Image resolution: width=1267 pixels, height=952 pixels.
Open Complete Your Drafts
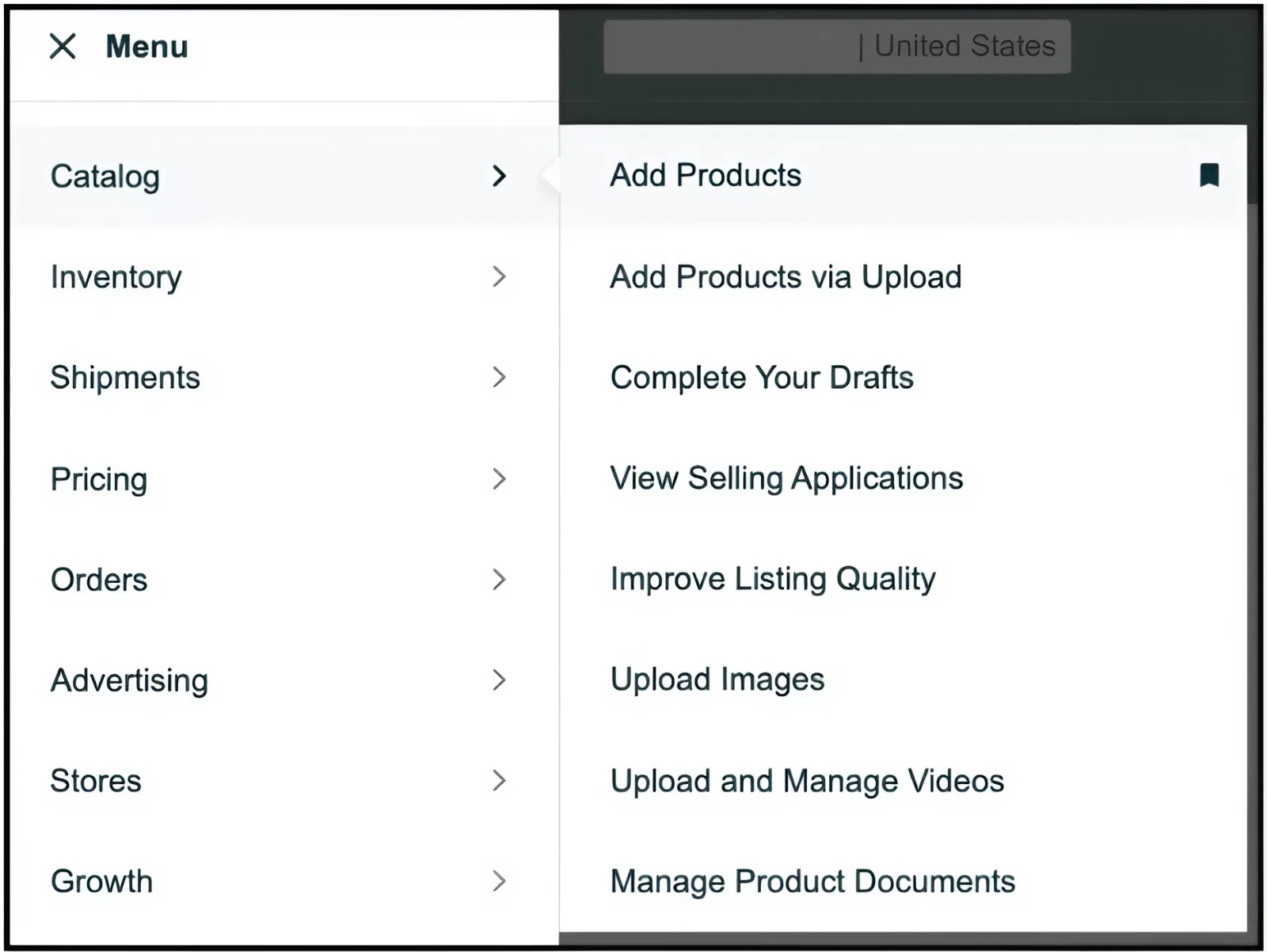tap(762, 378)
